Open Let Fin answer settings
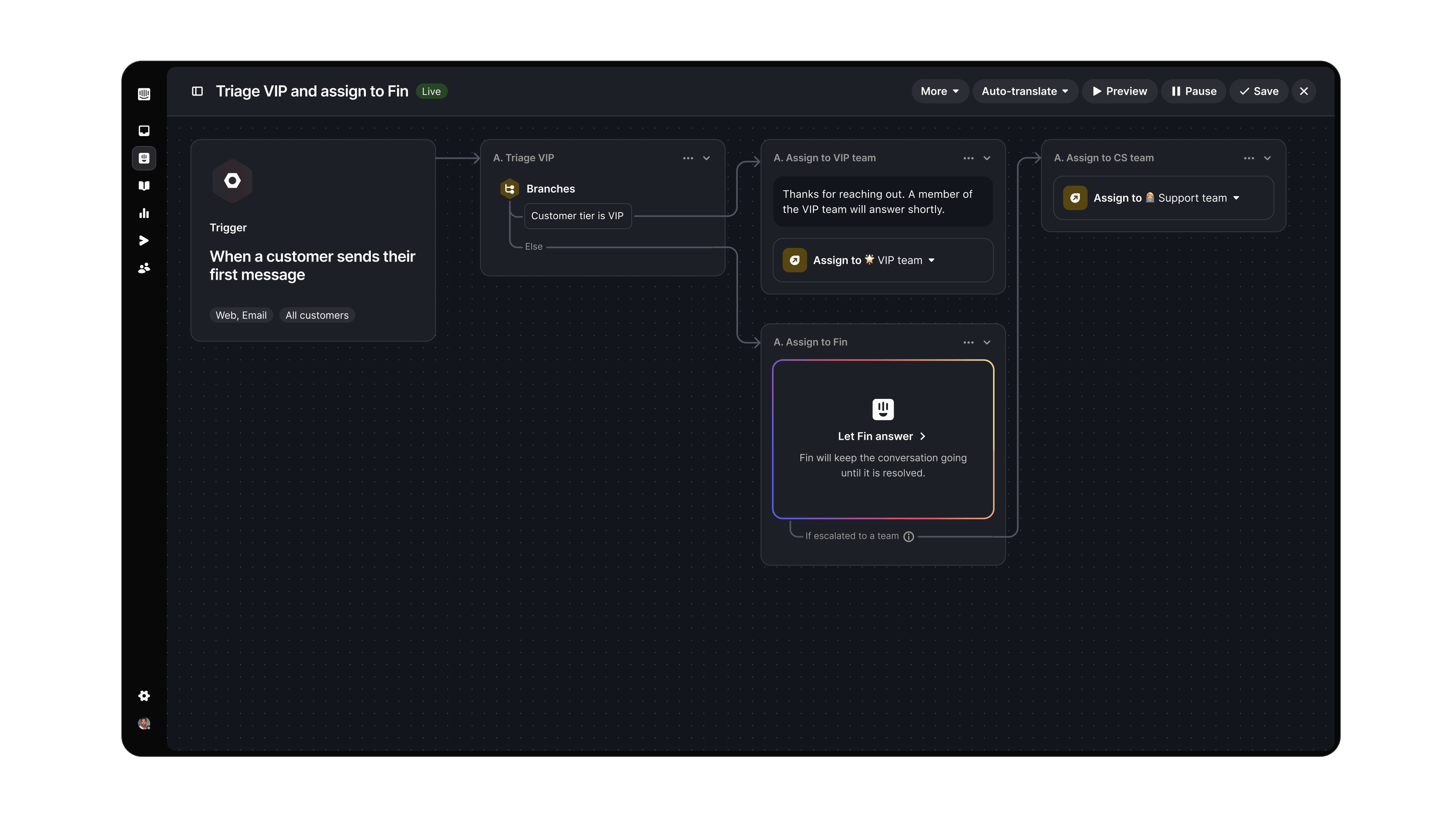 click(882, 436)
